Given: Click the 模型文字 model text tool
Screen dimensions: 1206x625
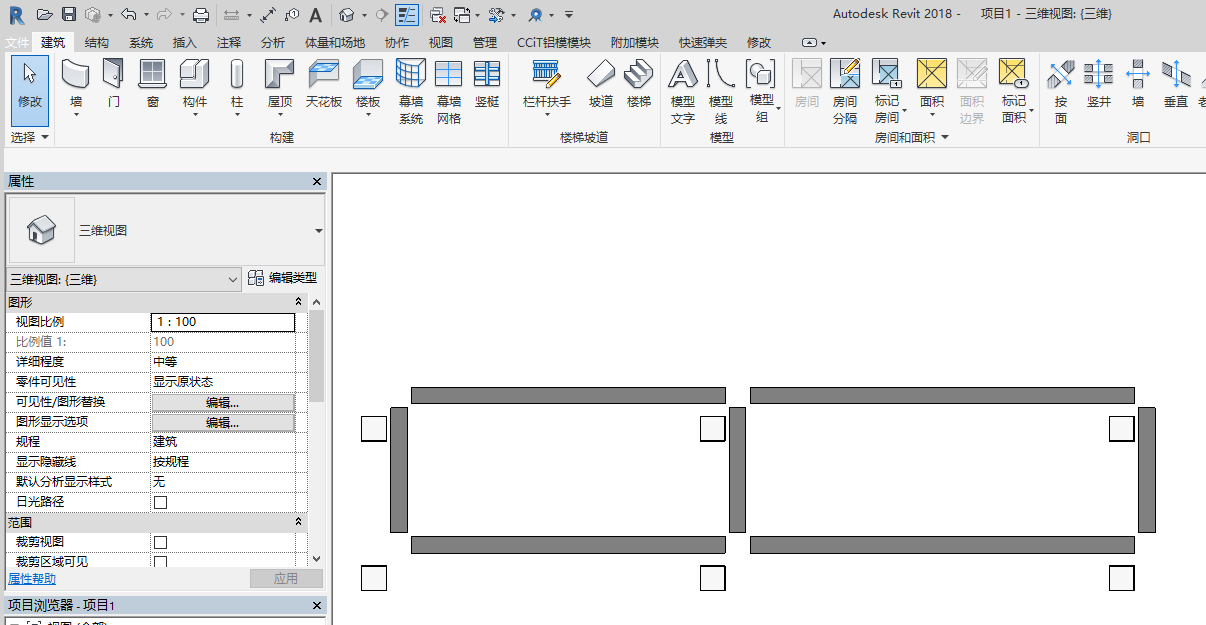Looking at the screenshot, I should 682,91.
